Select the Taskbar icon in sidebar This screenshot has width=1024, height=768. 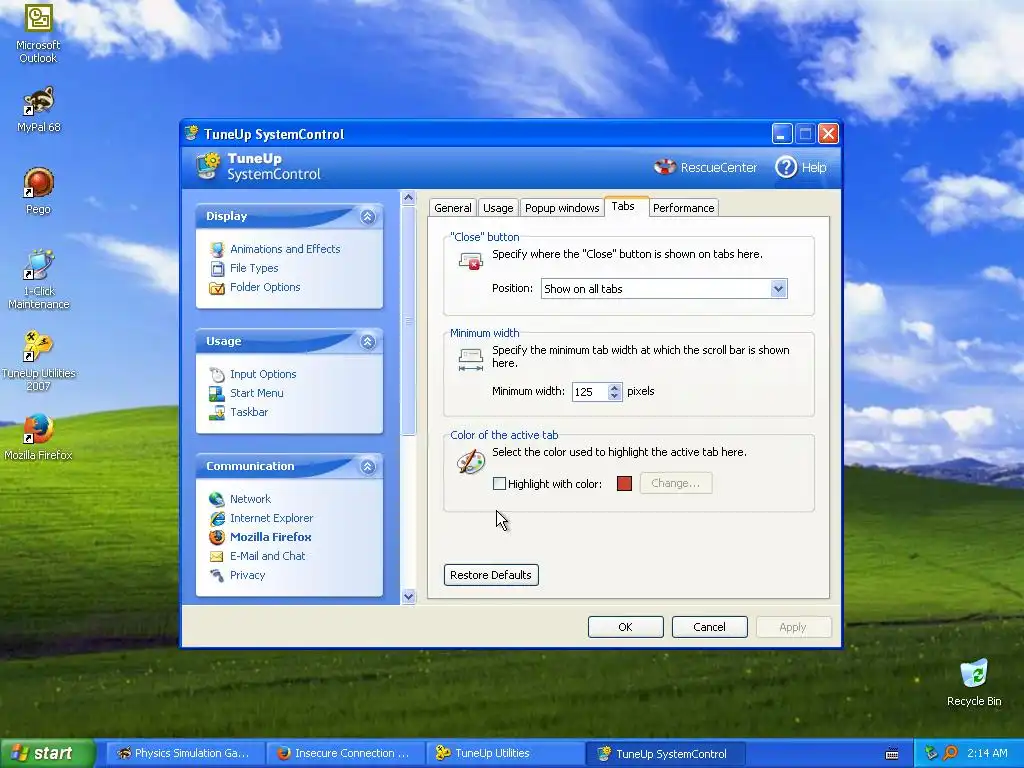click(x=217, y=412)
